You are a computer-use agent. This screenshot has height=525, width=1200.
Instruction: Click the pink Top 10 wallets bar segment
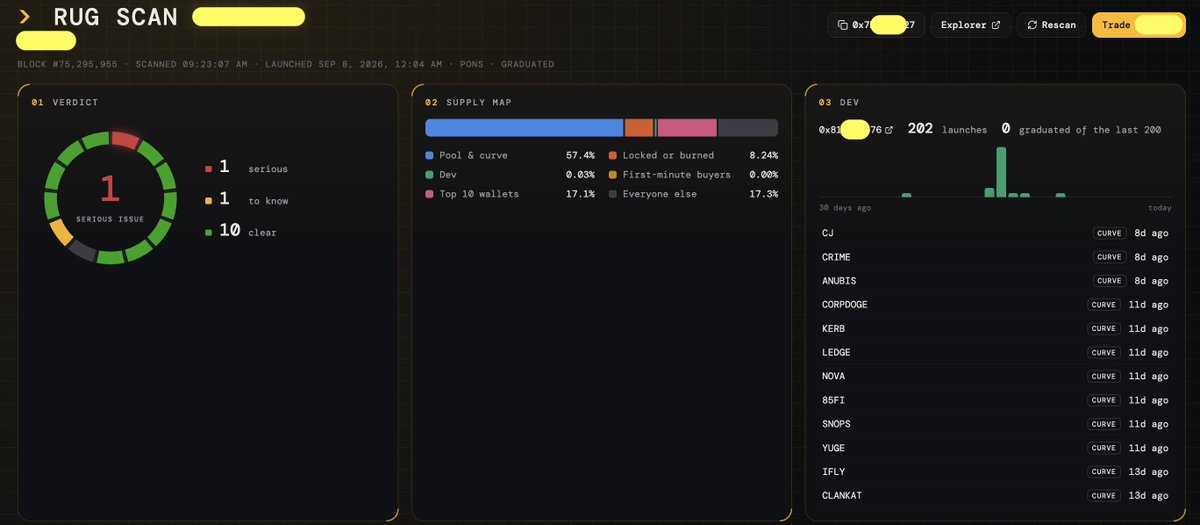(687, 127)
